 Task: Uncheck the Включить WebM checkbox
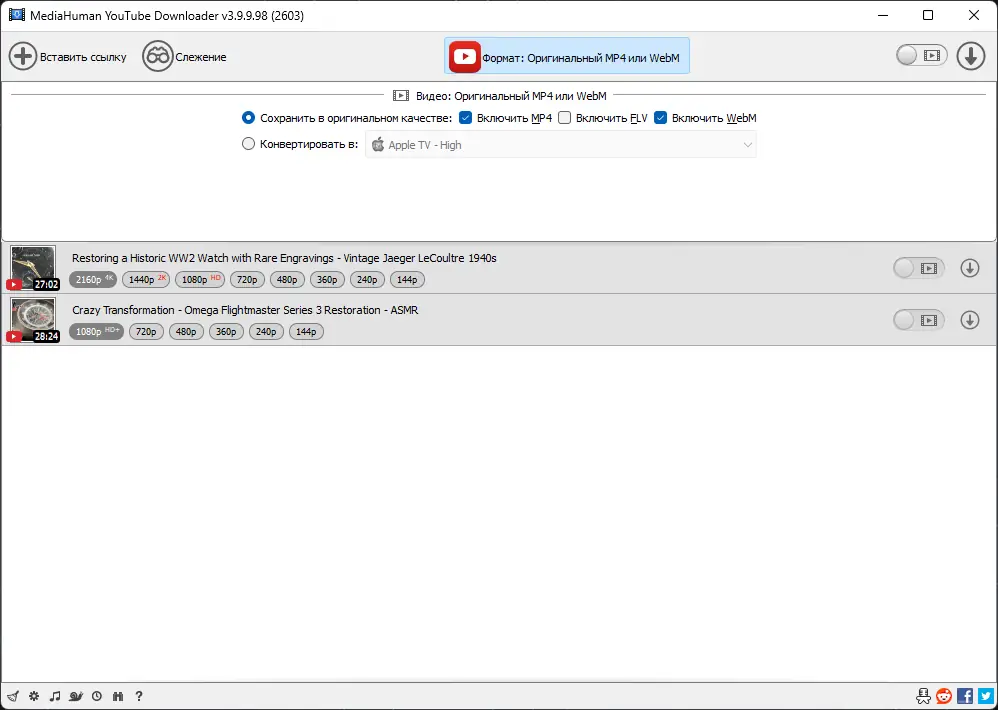[661, 118]
